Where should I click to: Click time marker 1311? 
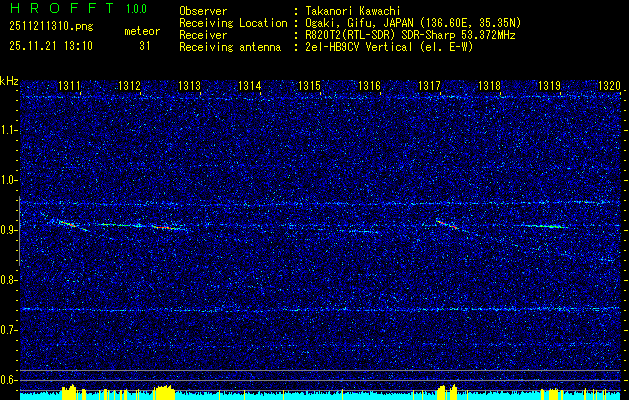pyautogui.click(x=69, y=85)
